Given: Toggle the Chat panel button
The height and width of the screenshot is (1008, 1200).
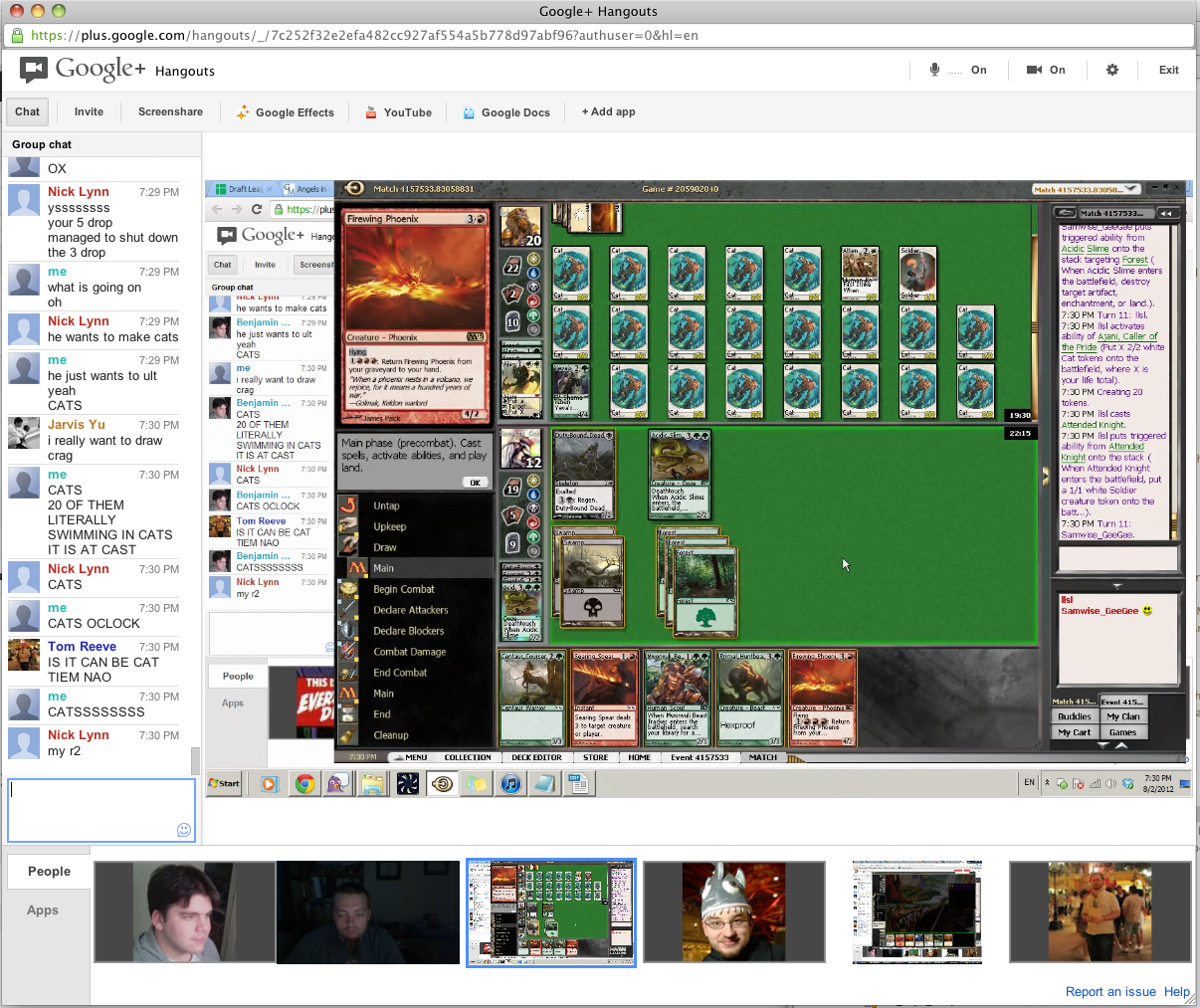Looking at the screenshot, I should pos(28,111).
